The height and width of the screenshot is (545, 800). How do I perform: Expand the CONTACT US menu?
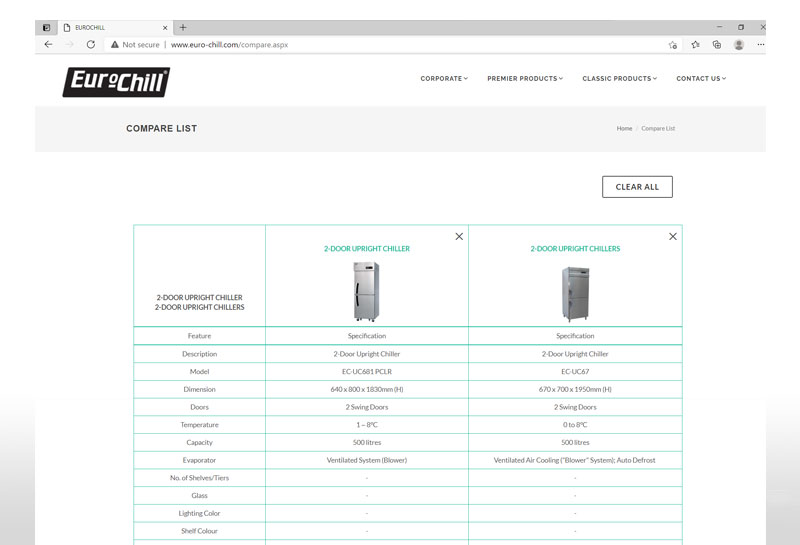coord(701,79)
